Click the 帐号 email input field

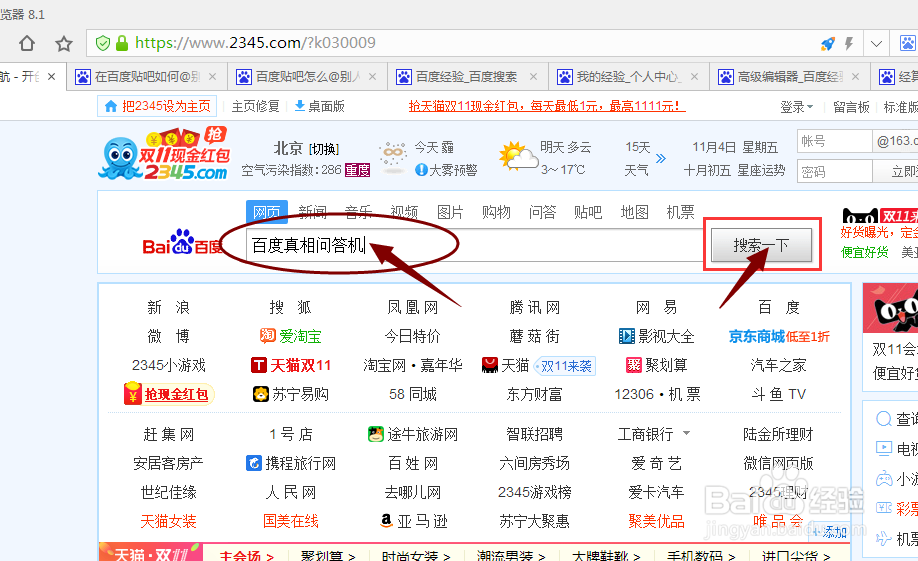834,141
